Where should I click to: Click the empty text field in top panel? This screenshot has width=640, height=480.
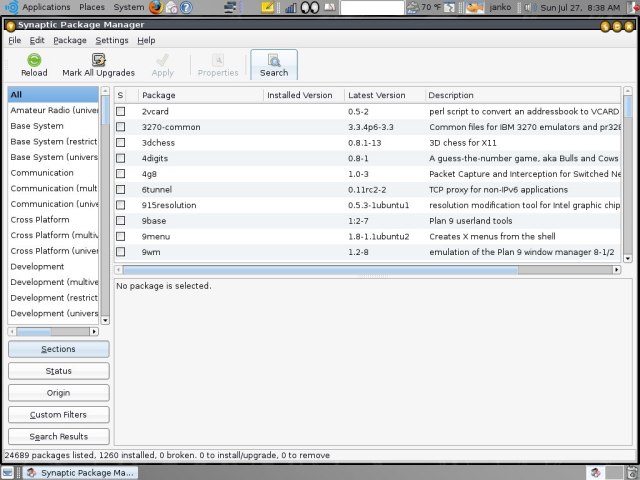pyautogui.click(x=372, y=7)
